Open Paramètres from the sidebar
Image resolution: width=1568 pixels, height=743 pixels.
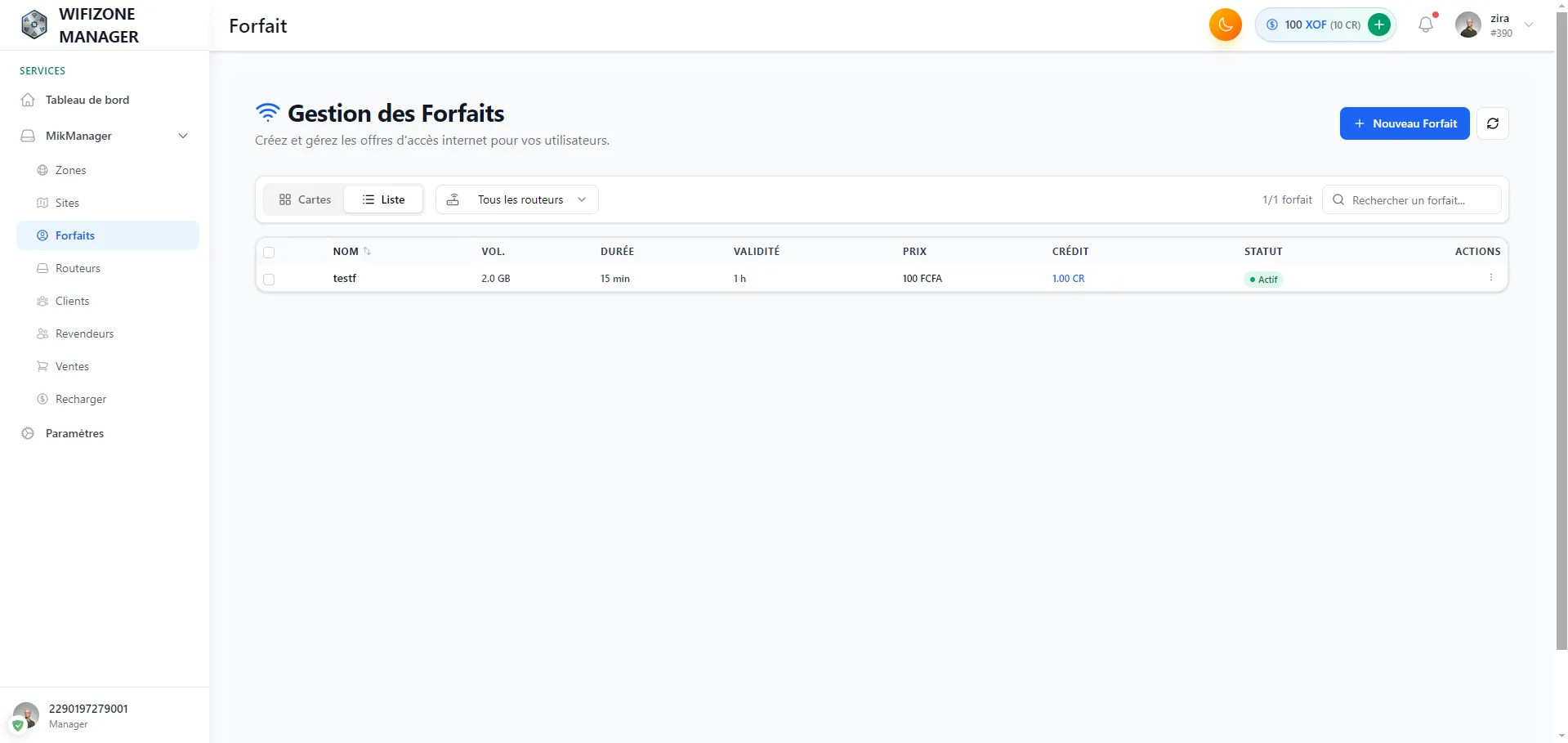click(x=74, y=432)
